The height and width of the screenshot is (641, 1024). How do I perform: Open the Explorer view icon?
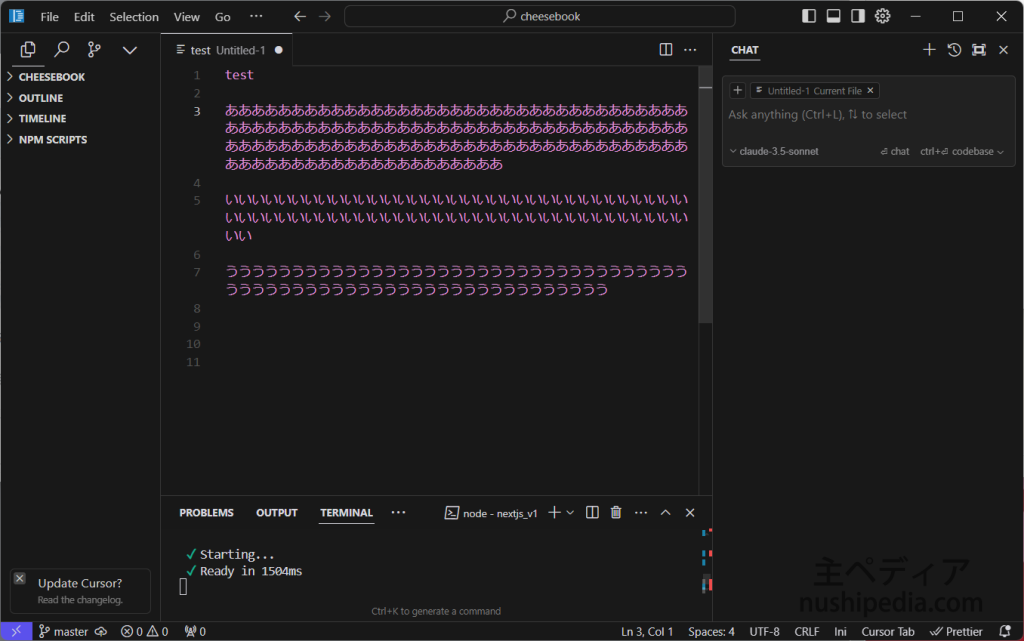pyautogui.click(x=28, y=49)
